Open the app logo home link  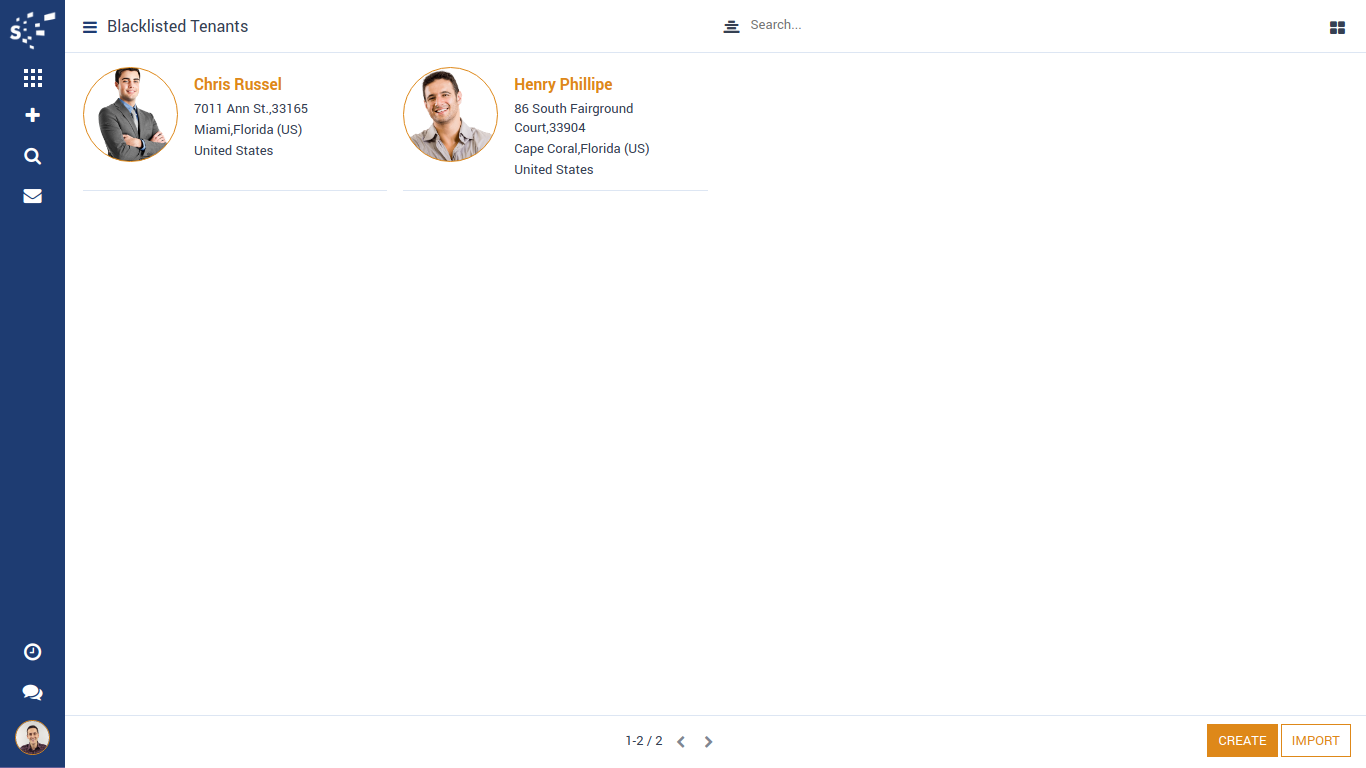click(32, 29)
